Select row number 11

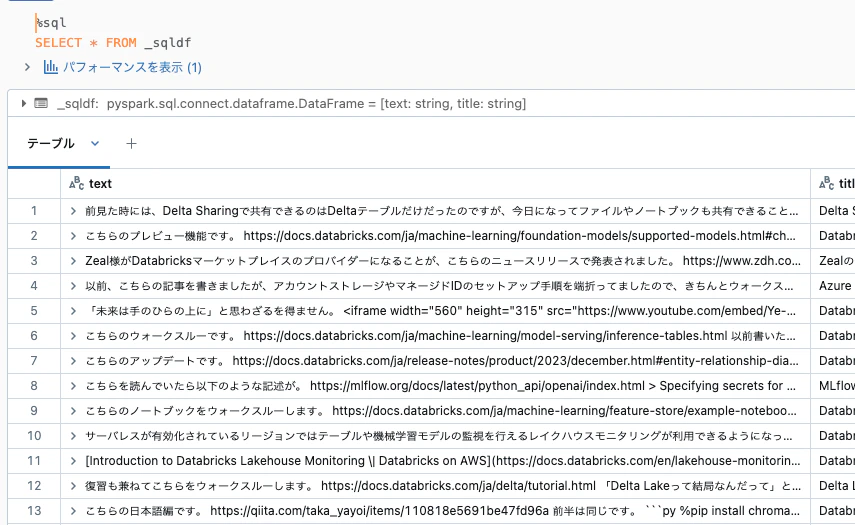[x=34, y=461]
